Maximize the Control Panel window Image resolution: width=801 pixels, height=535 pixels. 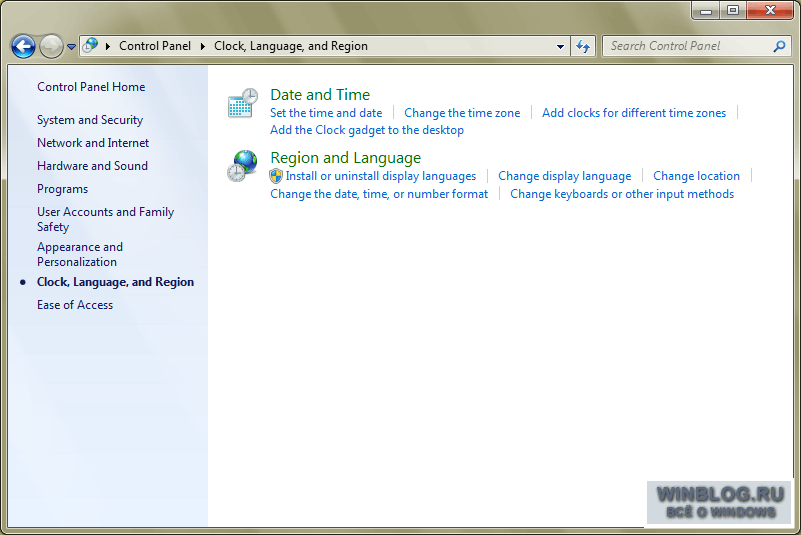click(x=733, y=10)
